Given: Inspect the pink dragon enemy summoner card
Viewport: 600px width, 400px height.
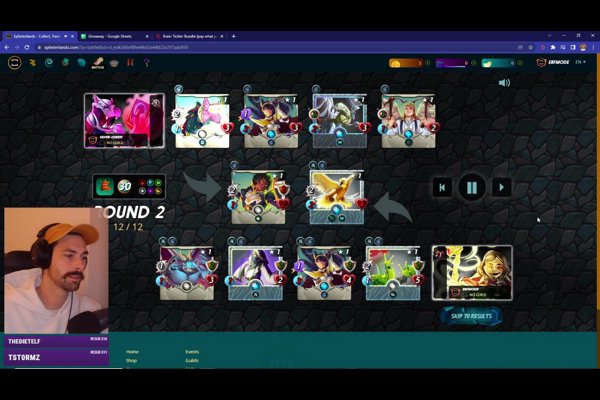Looking at the screenshot, I should point(124,121).
